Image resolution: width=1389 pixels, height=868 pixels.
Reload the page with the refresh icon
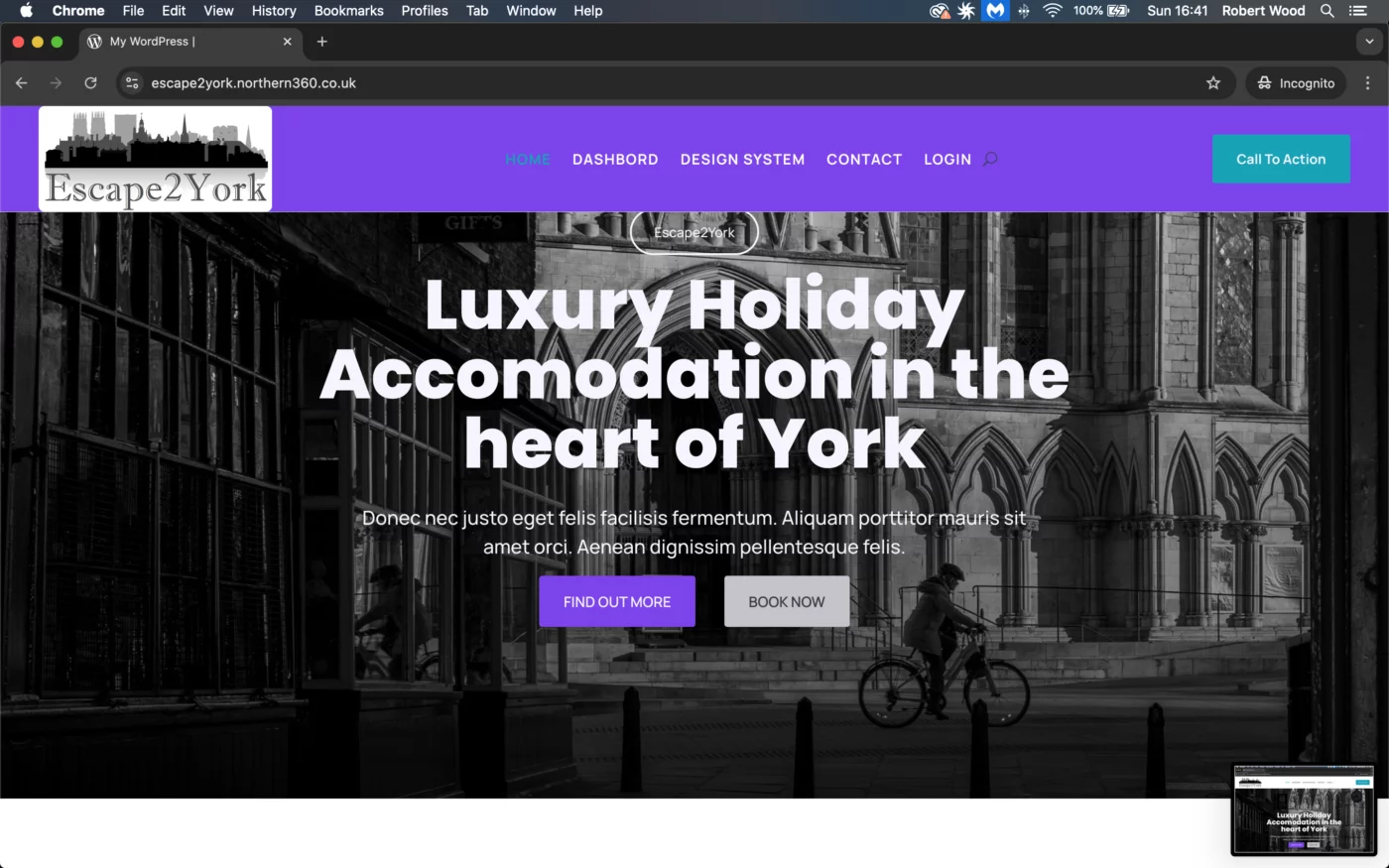click(90, 83)
